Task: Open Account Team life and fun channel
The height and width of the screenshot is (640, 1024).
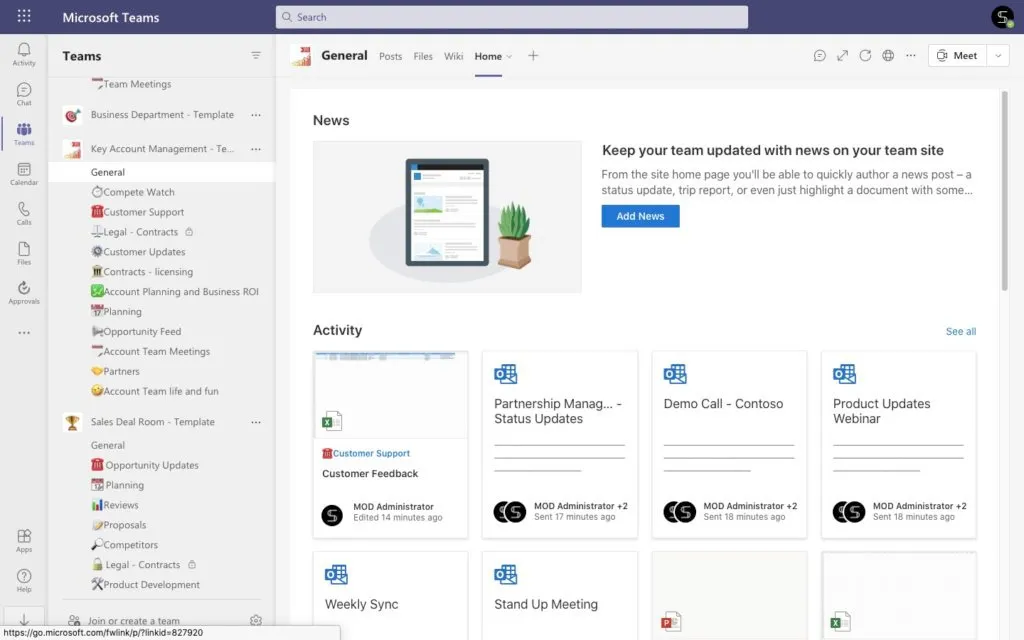Action: (161, 391)
